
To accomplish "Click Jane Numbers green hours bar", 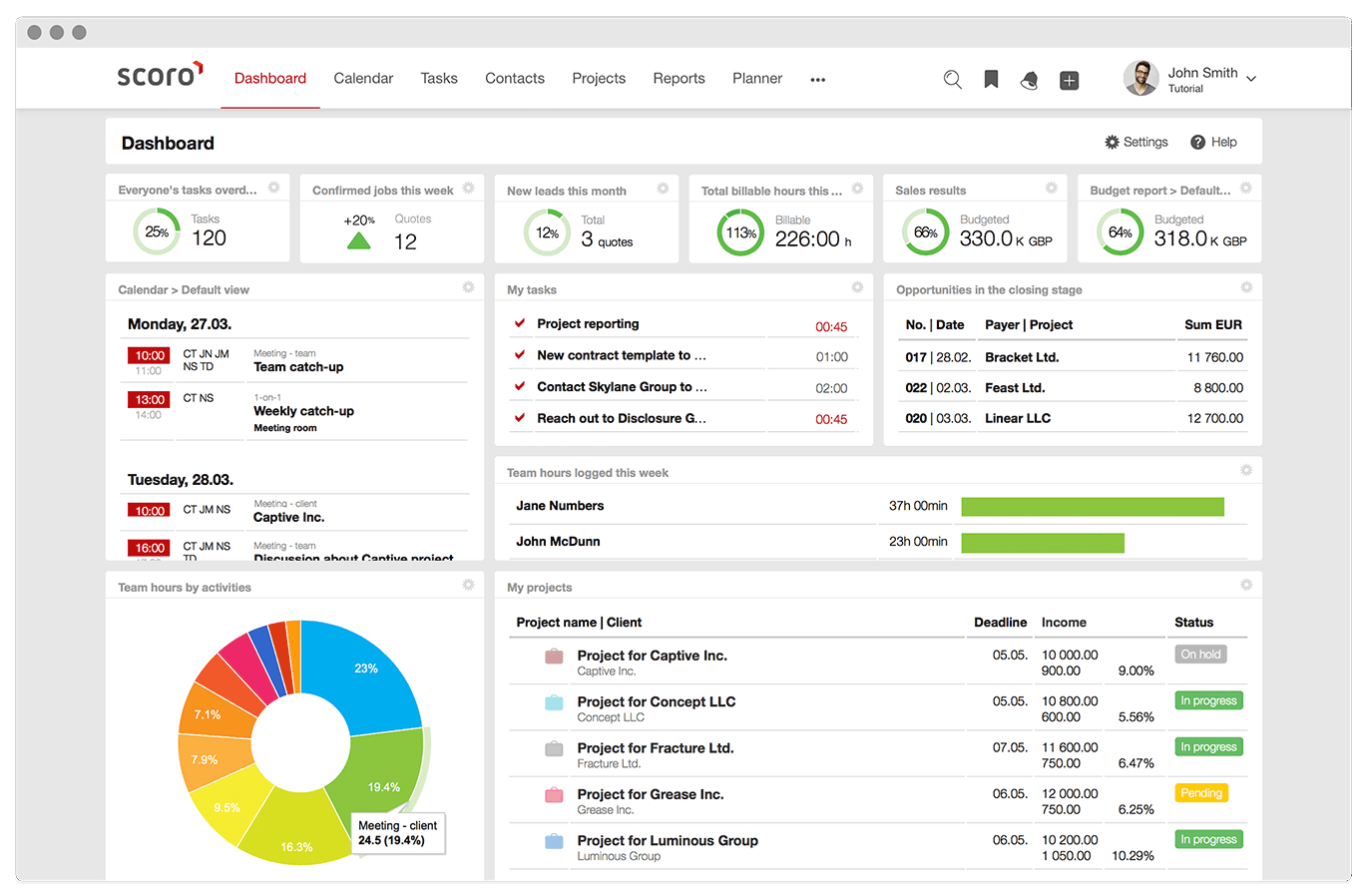I will (x=1092, y=506).
